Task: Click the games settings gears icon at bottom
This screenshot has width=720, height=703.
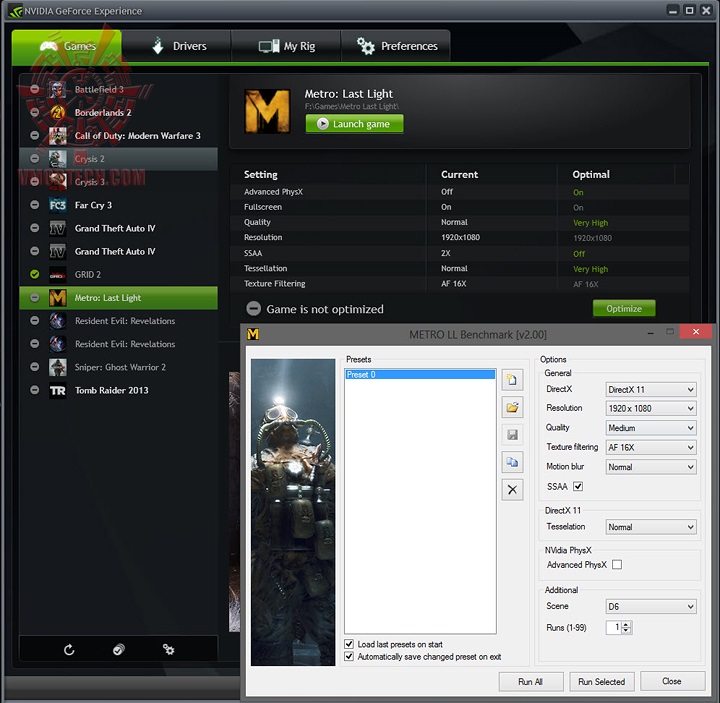Action: [x=169, y=649]
